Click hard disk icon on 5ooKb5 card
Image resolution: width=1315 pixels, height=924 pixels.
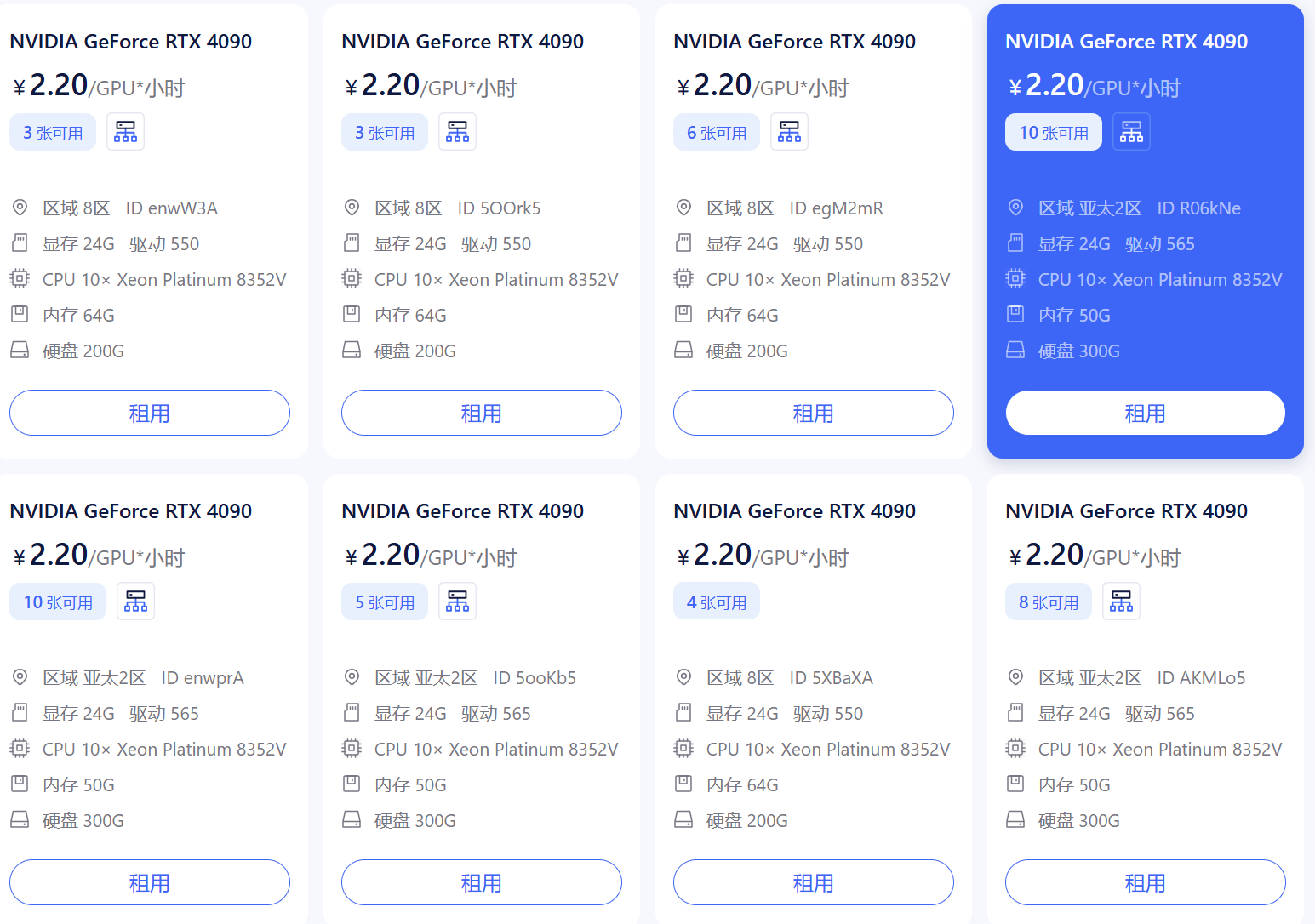pyautogui.click(x=352, y=819)
